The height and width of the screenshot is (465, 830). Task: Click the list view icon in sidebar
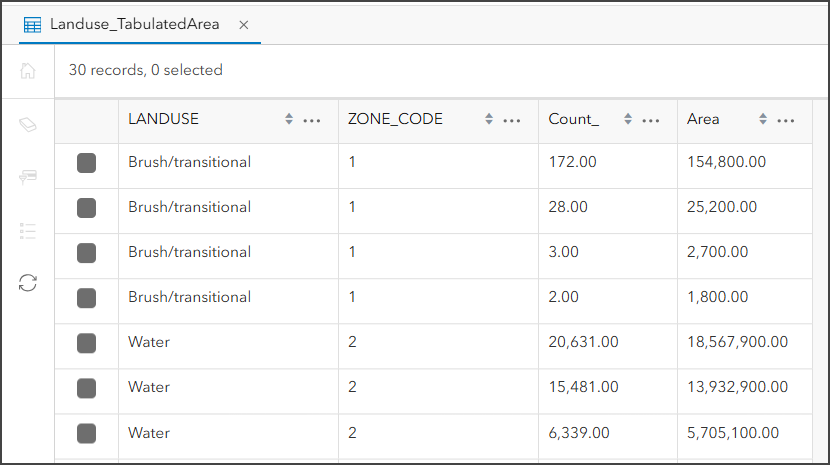28,231
